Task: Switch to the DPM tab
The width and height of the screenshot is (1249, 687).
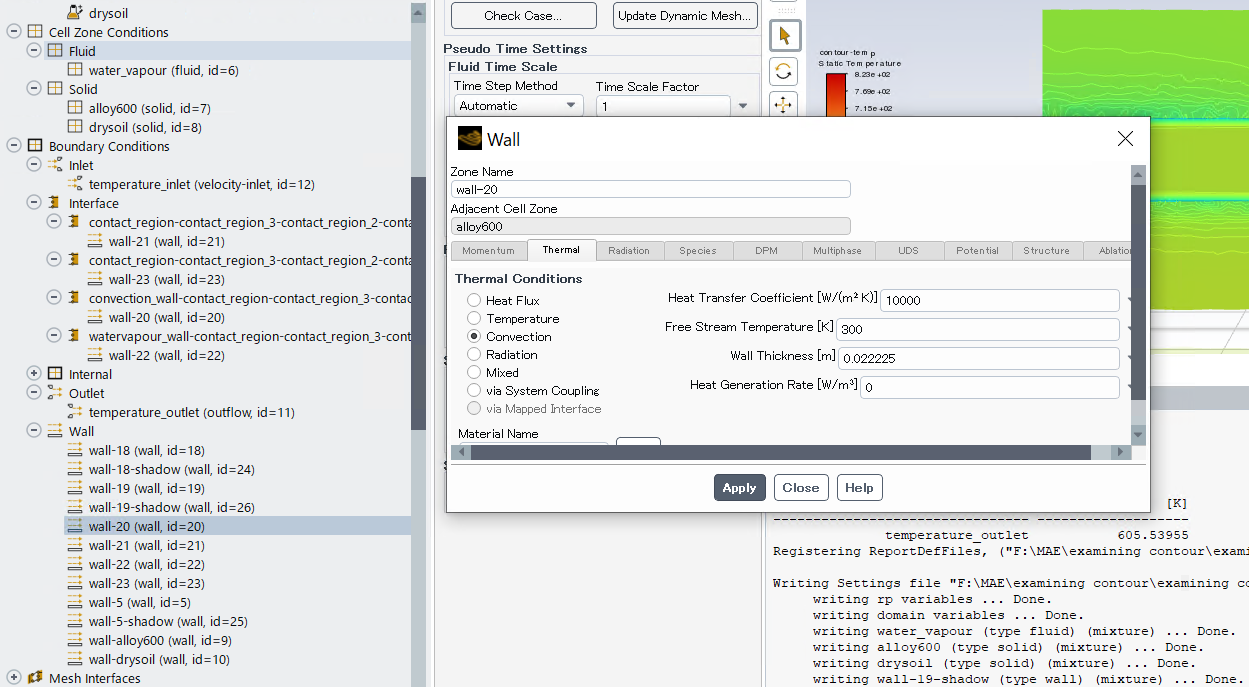Action: coord(767,250)
